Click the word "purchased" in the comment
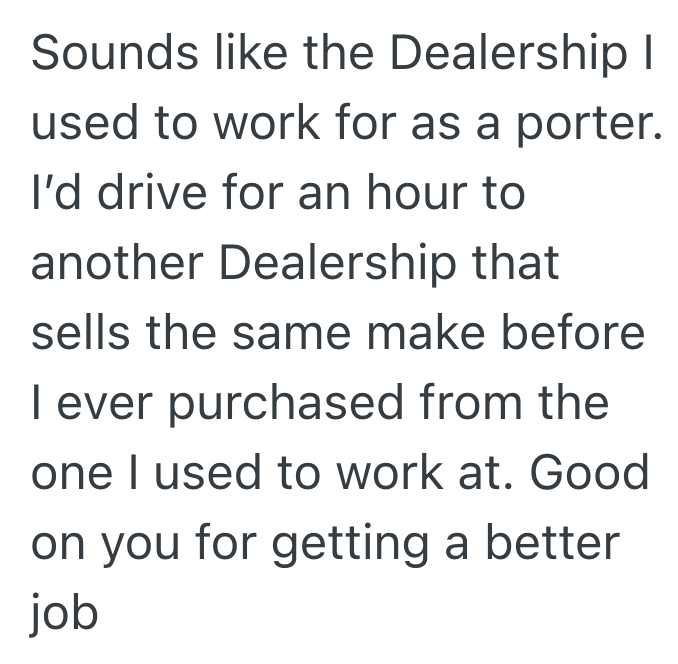 (254, 403)
